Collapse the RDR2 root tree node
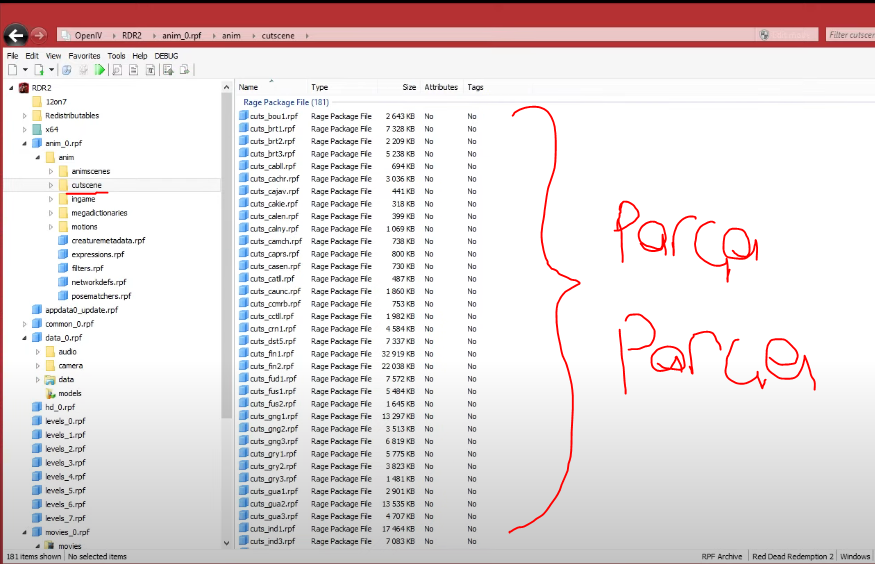Image resolution: width=875 pixels, height=564 pixels. click(11, 88)
